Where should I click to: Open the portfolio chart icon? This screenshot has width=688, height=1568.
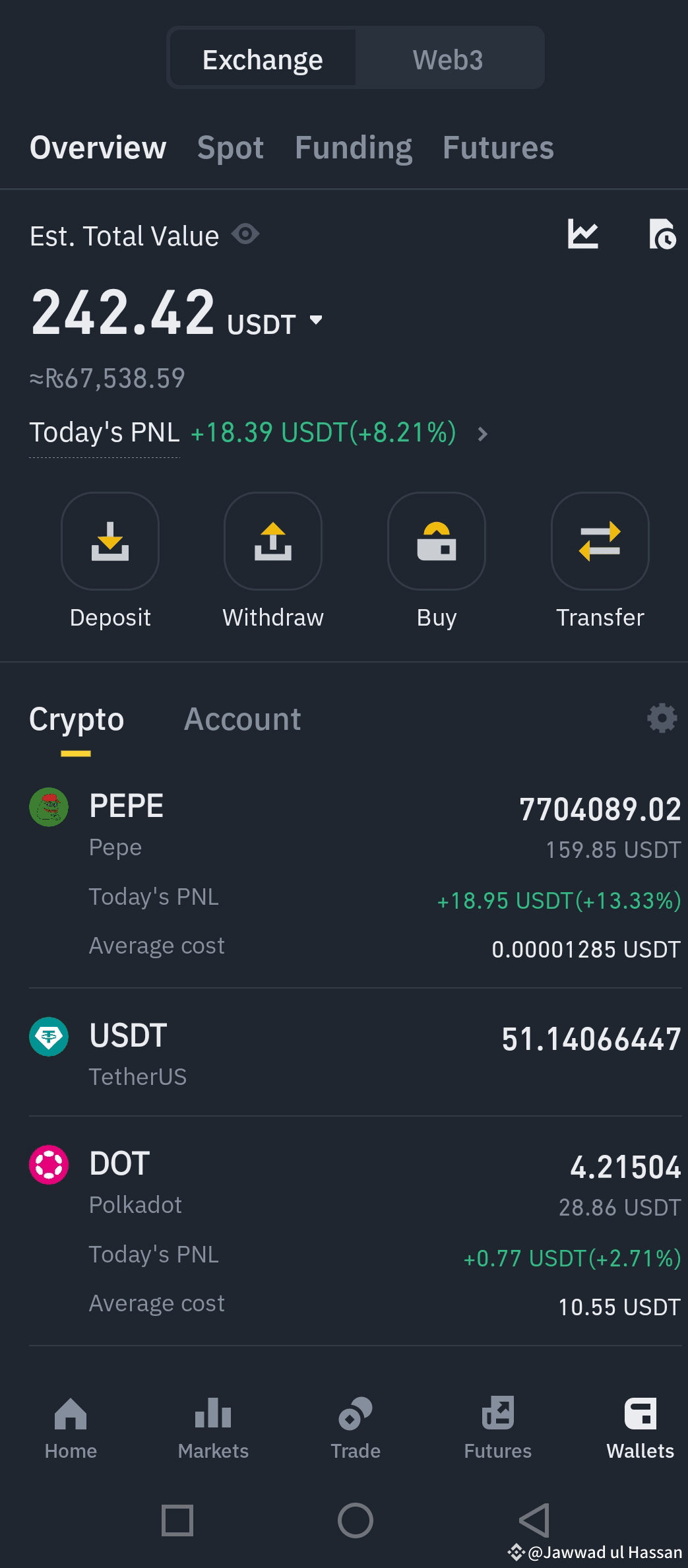pyautogui.click(x=583, y=234)
